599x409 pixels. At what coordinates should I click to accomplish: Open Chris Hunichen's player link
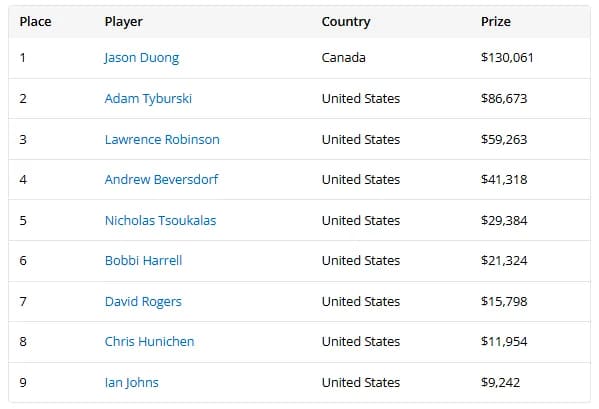(149, 341)
